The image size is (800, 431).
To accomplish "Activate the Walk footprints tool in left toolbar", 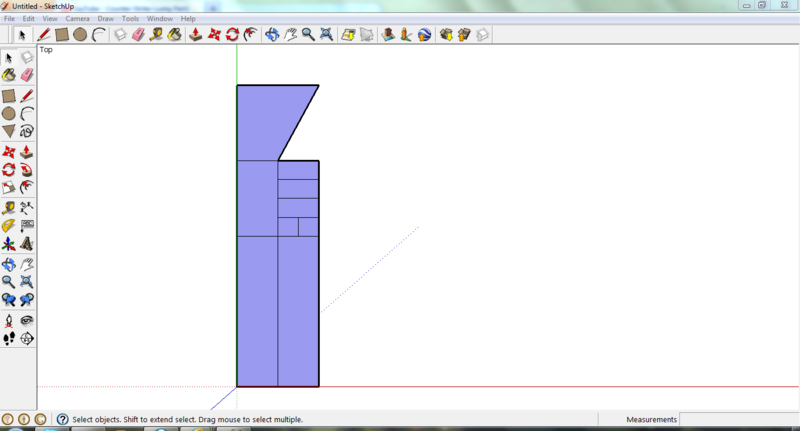I will (9, 339).
